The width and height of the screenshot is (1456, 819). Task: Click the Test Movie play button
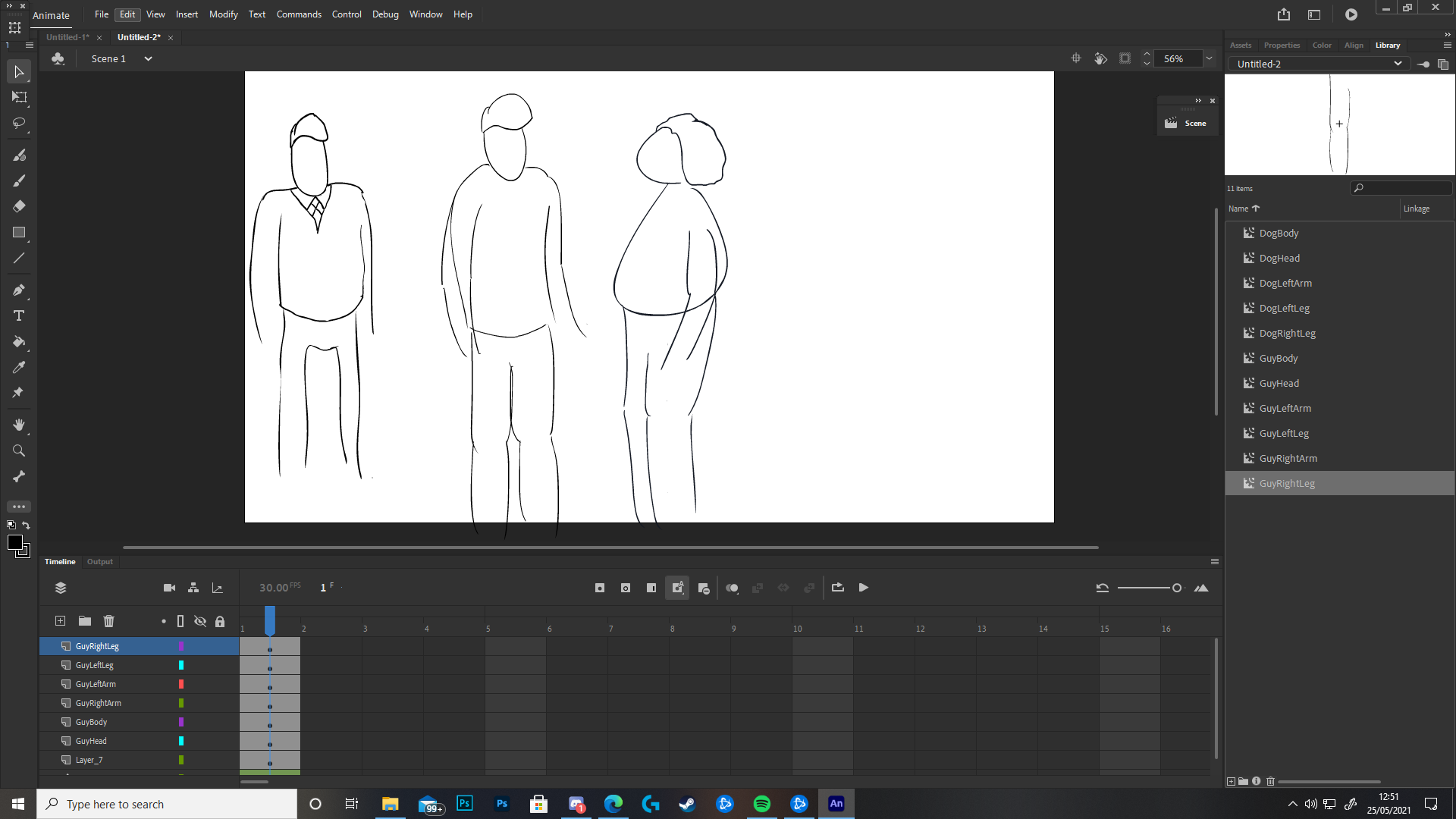pyautogui.click(x=1351, y=14)
